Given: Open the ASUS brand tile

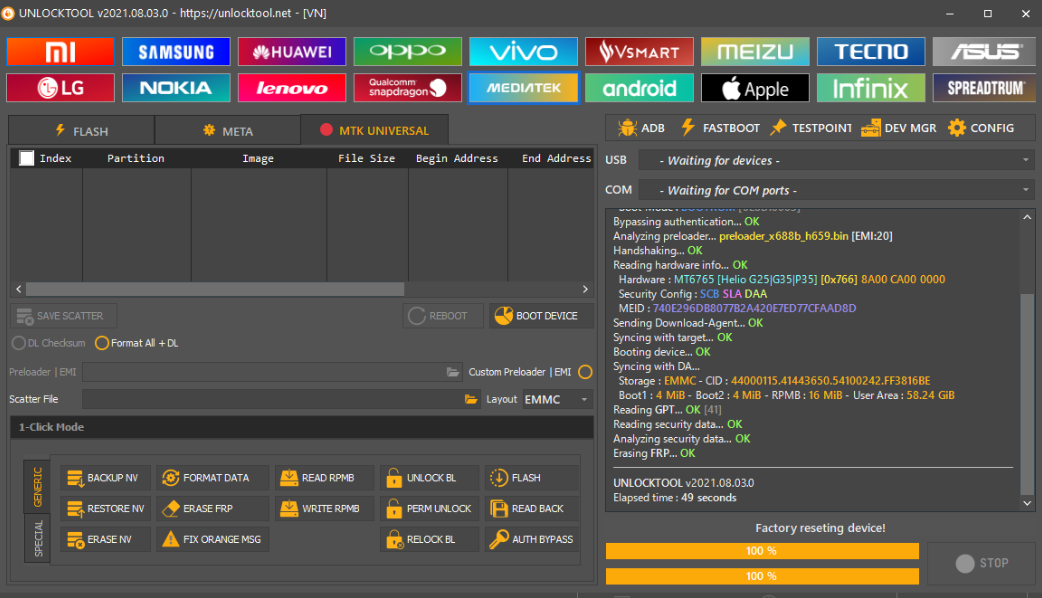Looking at the screenshot, I should point(986,52).
